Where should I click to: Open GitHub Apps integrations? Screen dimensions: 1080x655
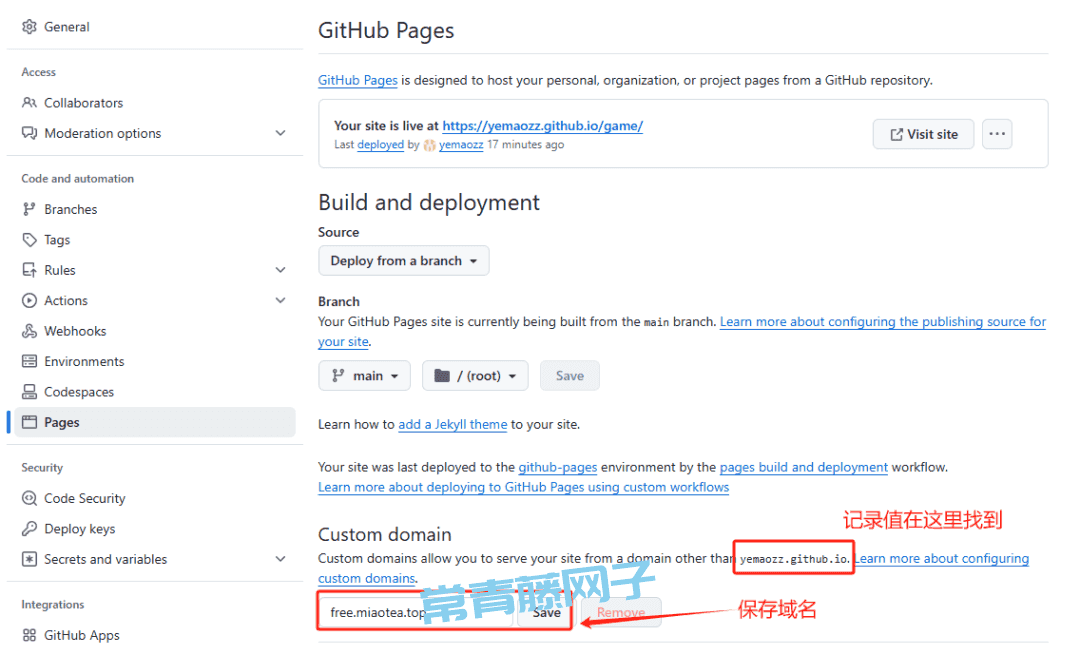(x=82, y=635)
